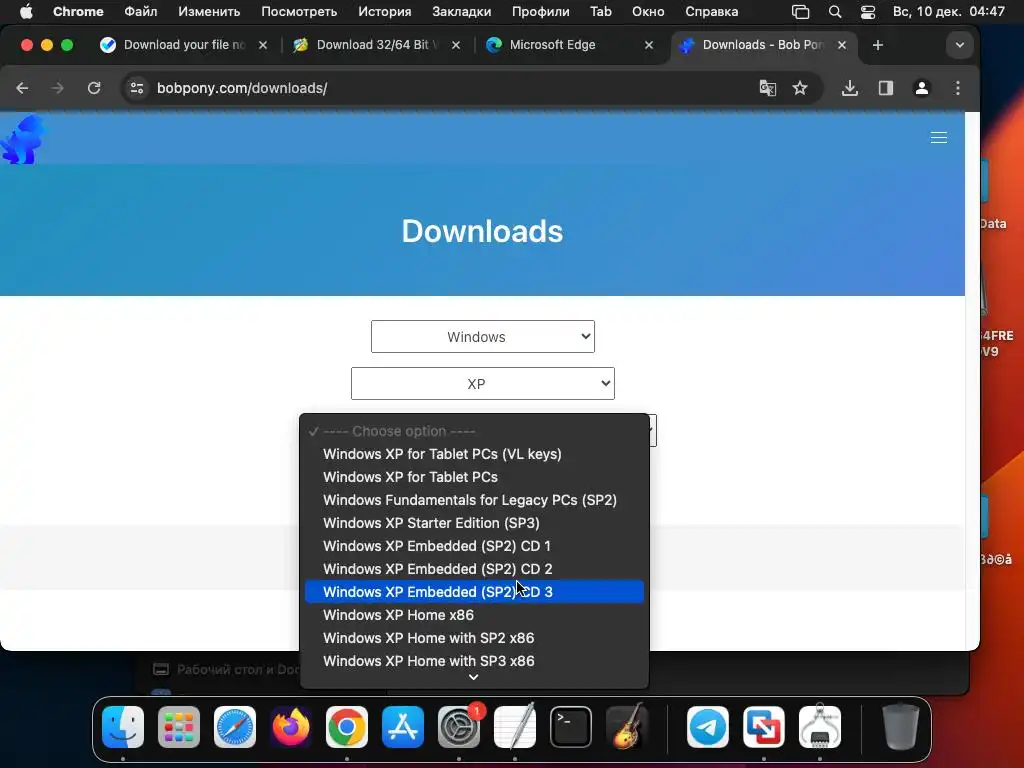Open the Trash in the Dock
Image resolution: width=1024 pixels, height=768 pixels.
(x=901, y=727)
